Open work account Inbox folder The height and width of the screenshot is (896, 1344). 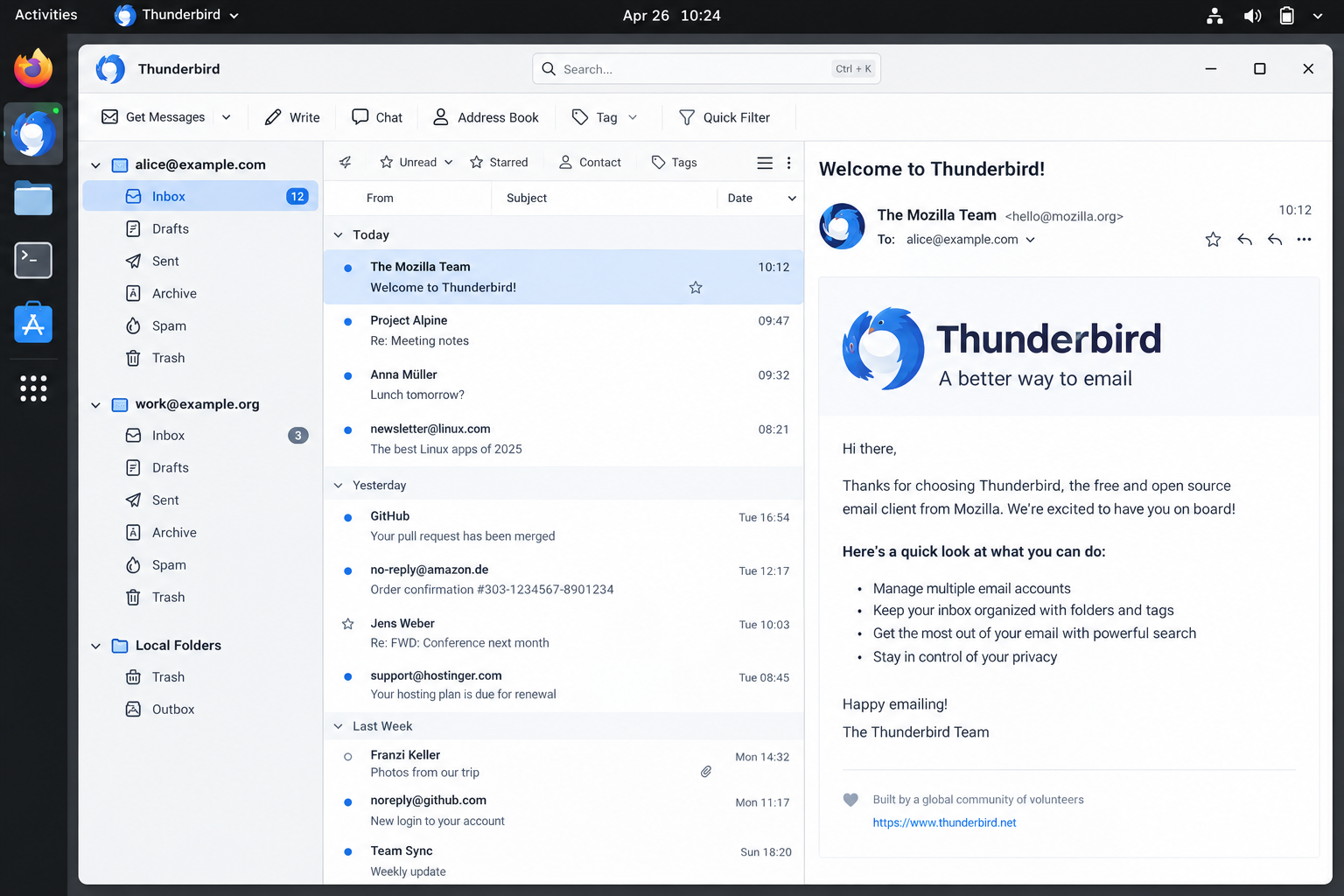(x=200, y=436)
